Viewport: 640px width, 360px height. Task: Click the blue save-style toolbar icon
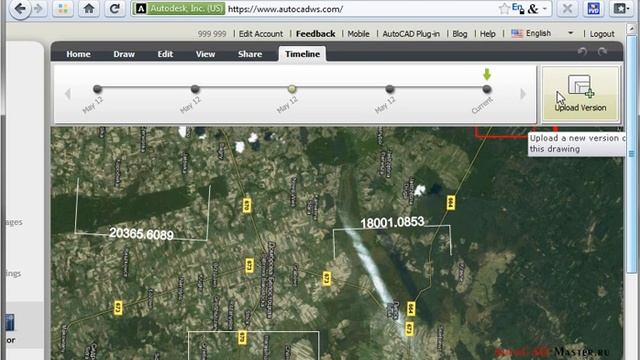tap(593, 9)
